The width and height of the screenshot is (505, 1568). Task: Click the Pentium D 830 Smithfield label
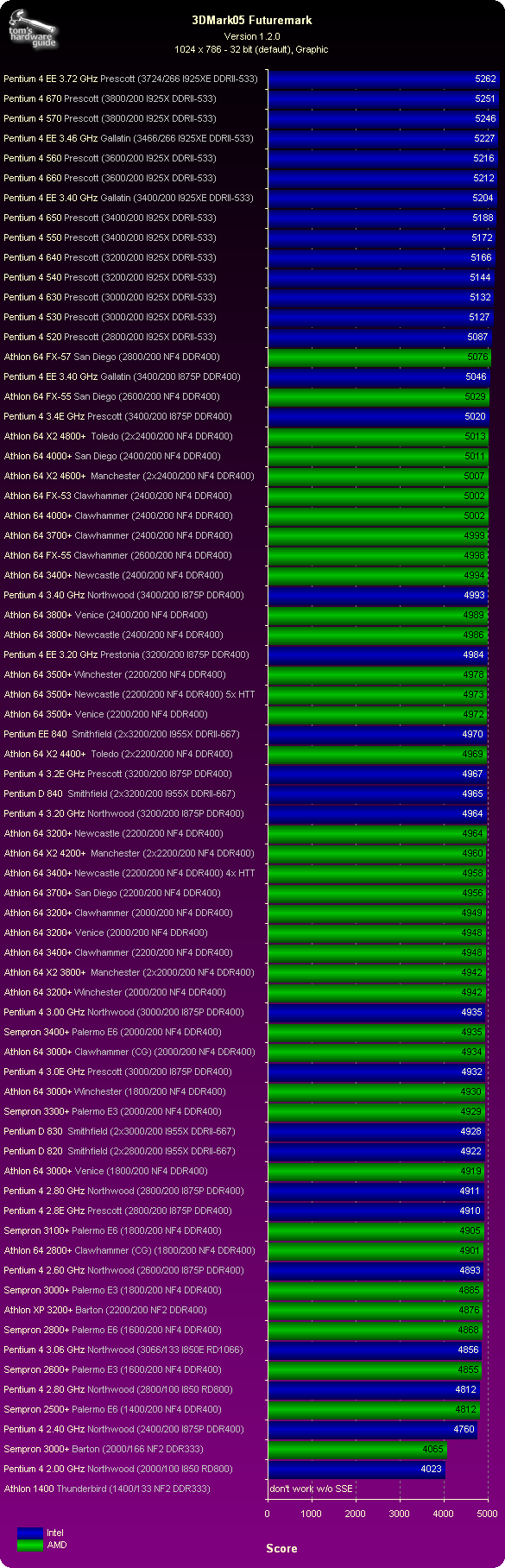click(119, 1131)
